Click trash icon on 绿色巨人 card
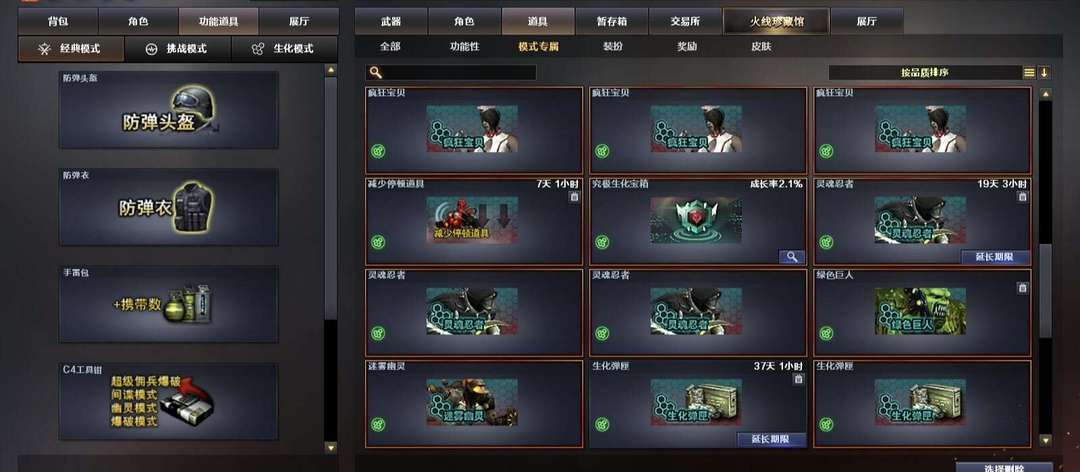 click(1022, 288)
